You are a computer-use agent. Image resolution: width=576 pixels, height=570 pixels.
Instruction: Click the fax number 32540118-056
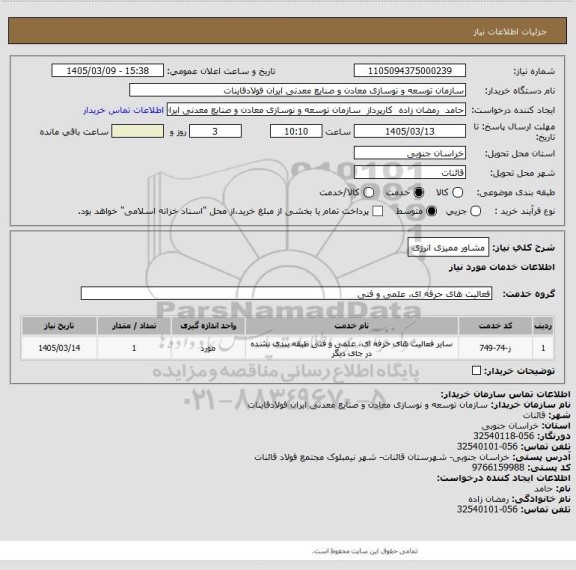(503, 436)
